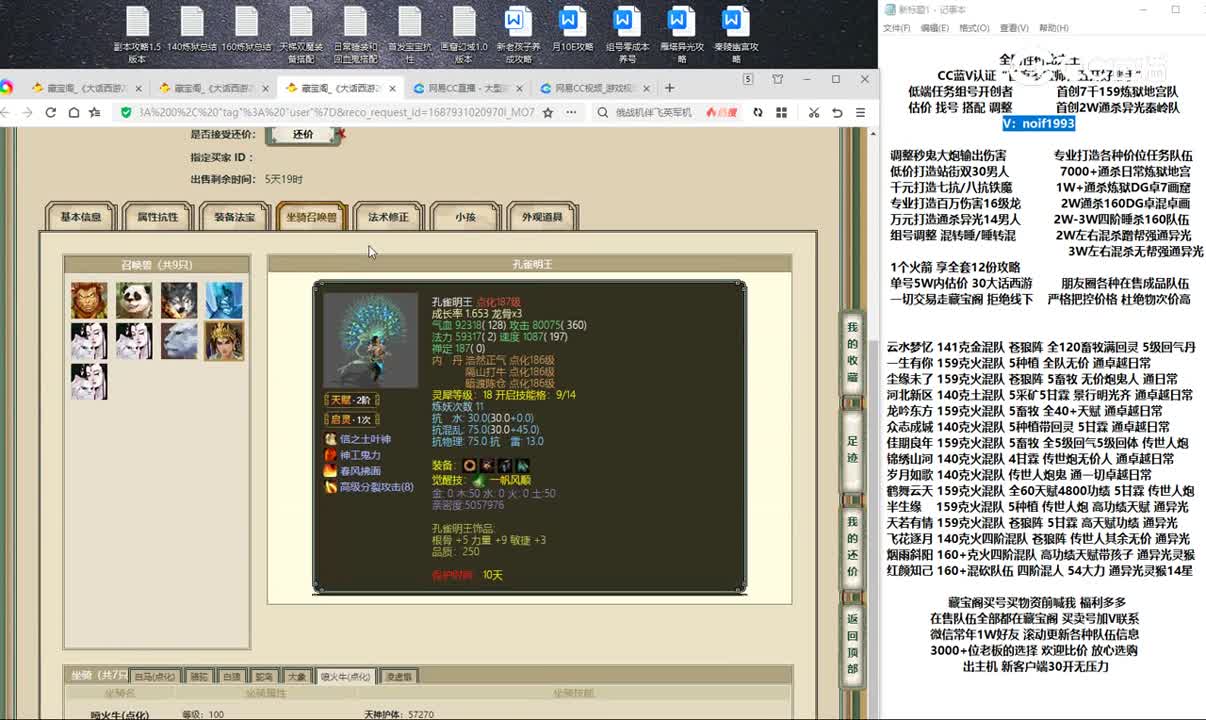
Task: Click the first ring equipment icon
Action: pos(470,465)
